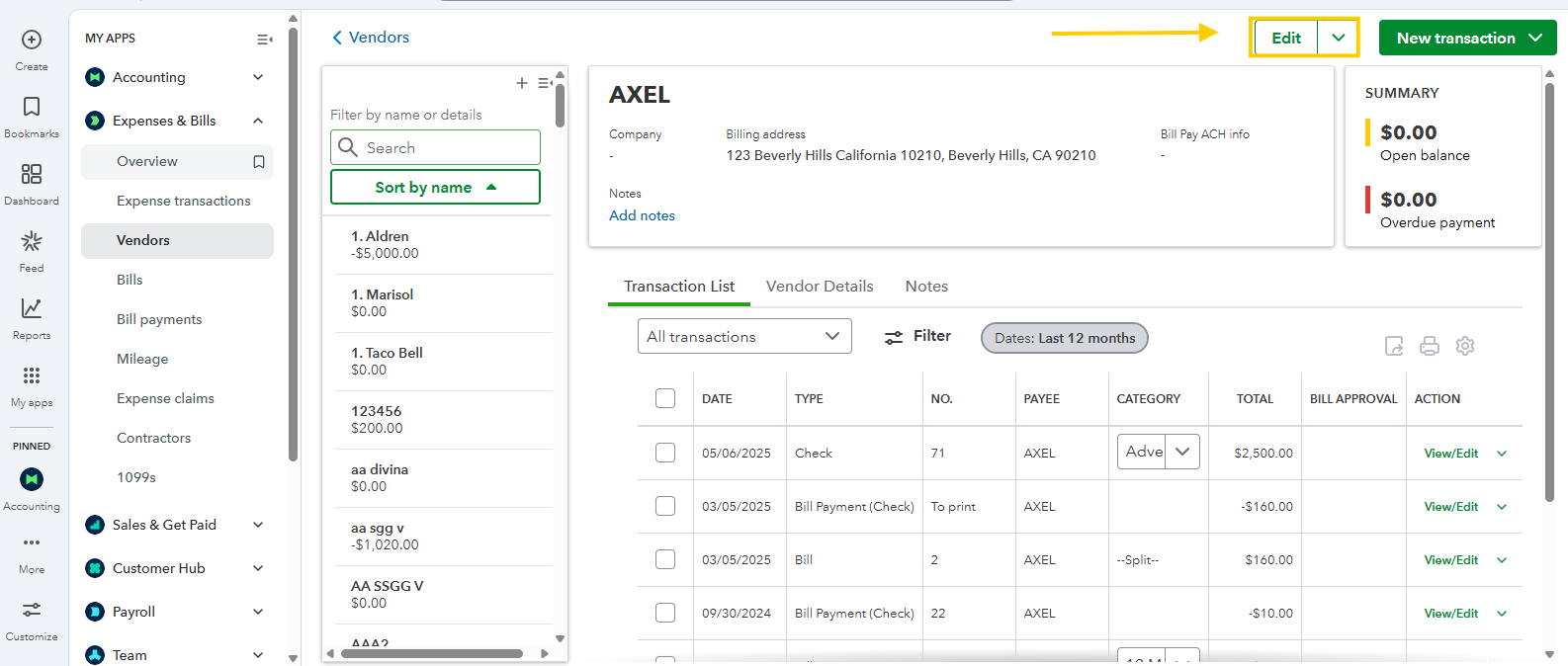Viewport: 1568px width, 666px height.
Task: Expand the Payroll menu section
Action: click(x=258, y=612)
